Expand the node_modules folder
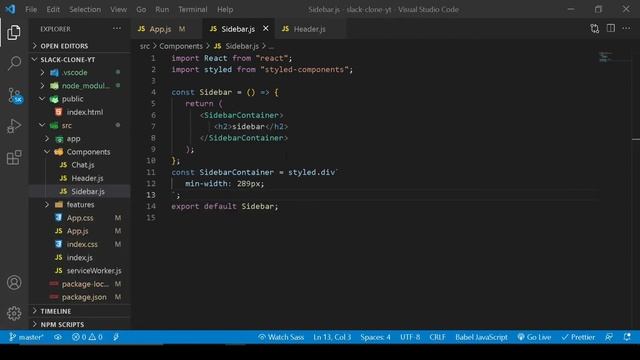The image size is (640, 360). pos(80,86)
